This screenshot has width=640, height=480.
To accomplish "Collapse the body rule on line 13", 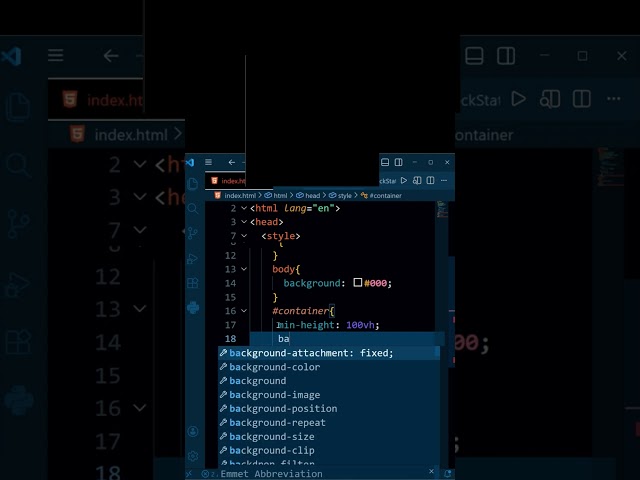I will 244,269.
